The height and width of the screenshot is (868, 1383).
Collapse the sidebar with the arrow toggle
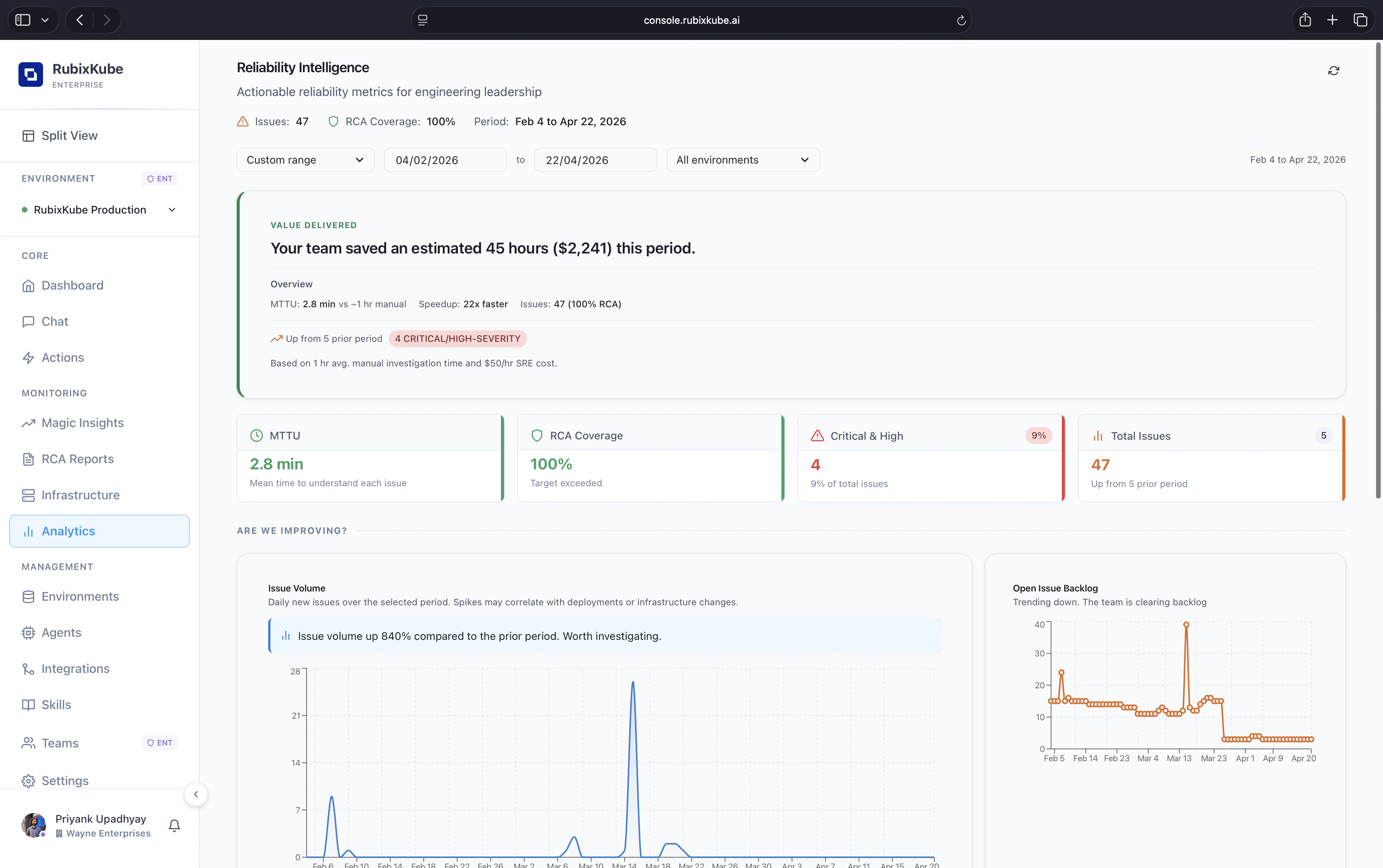pyautogui.click(x=196, y=794)
